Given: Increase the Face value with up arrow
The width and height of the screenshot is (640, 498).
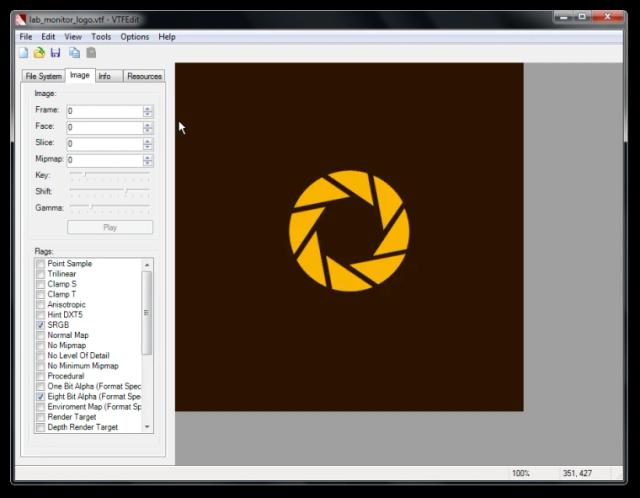Looking at the screenshot, I should (148, 124).
